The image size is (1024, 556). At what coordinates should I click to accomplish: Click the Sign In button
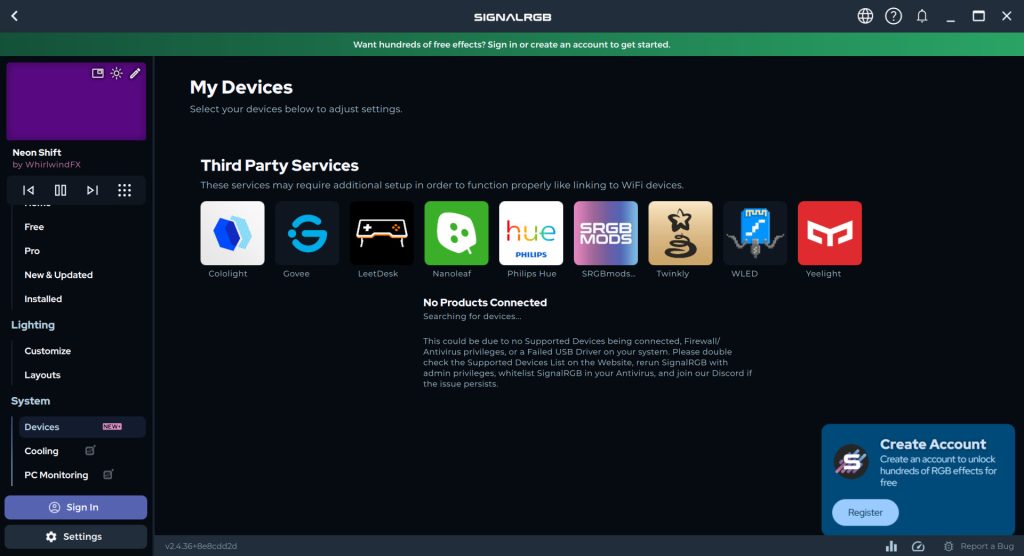click(x=76, y=507)
